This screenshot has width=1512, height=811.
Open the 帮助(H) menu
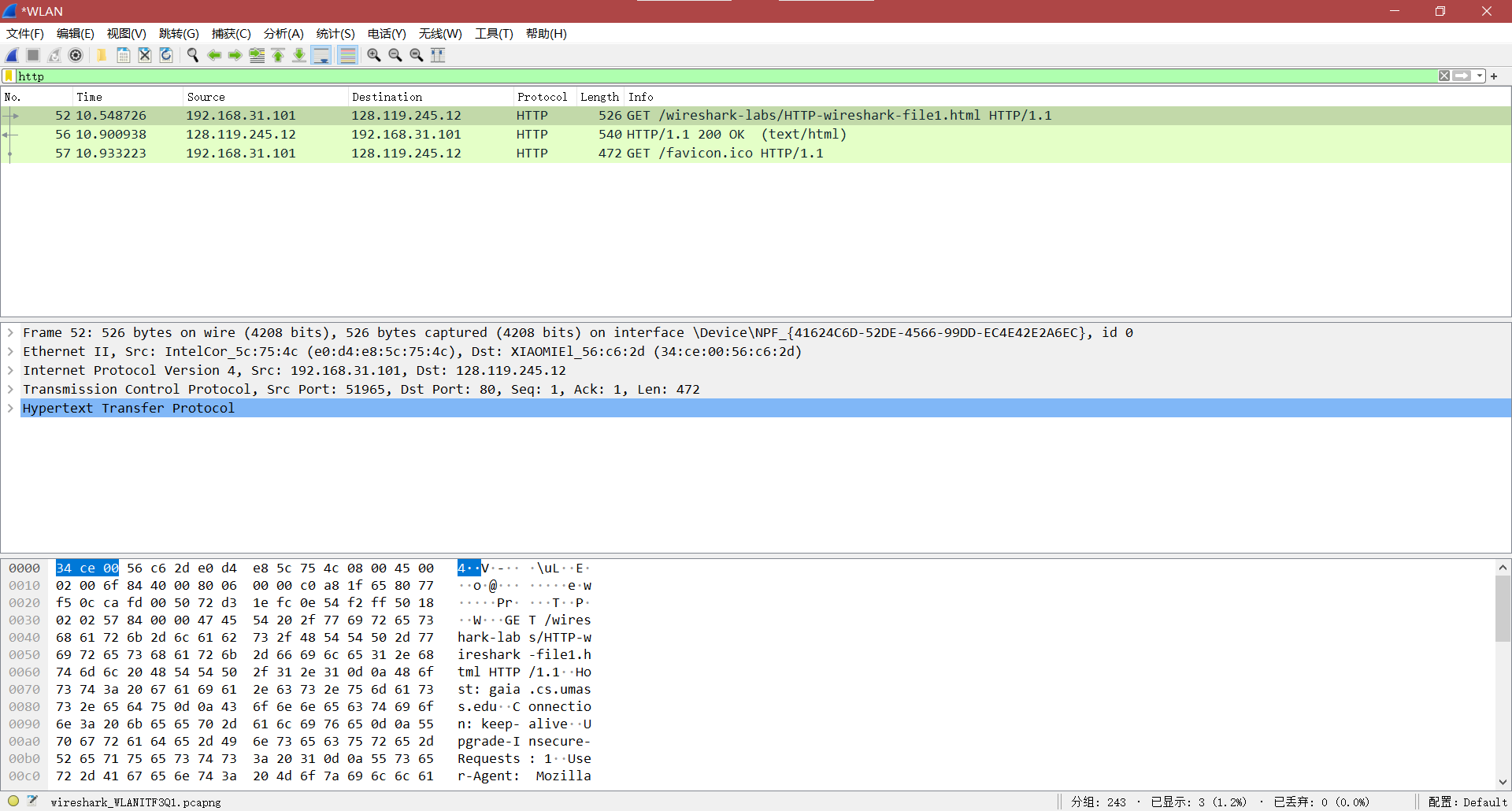547,34
